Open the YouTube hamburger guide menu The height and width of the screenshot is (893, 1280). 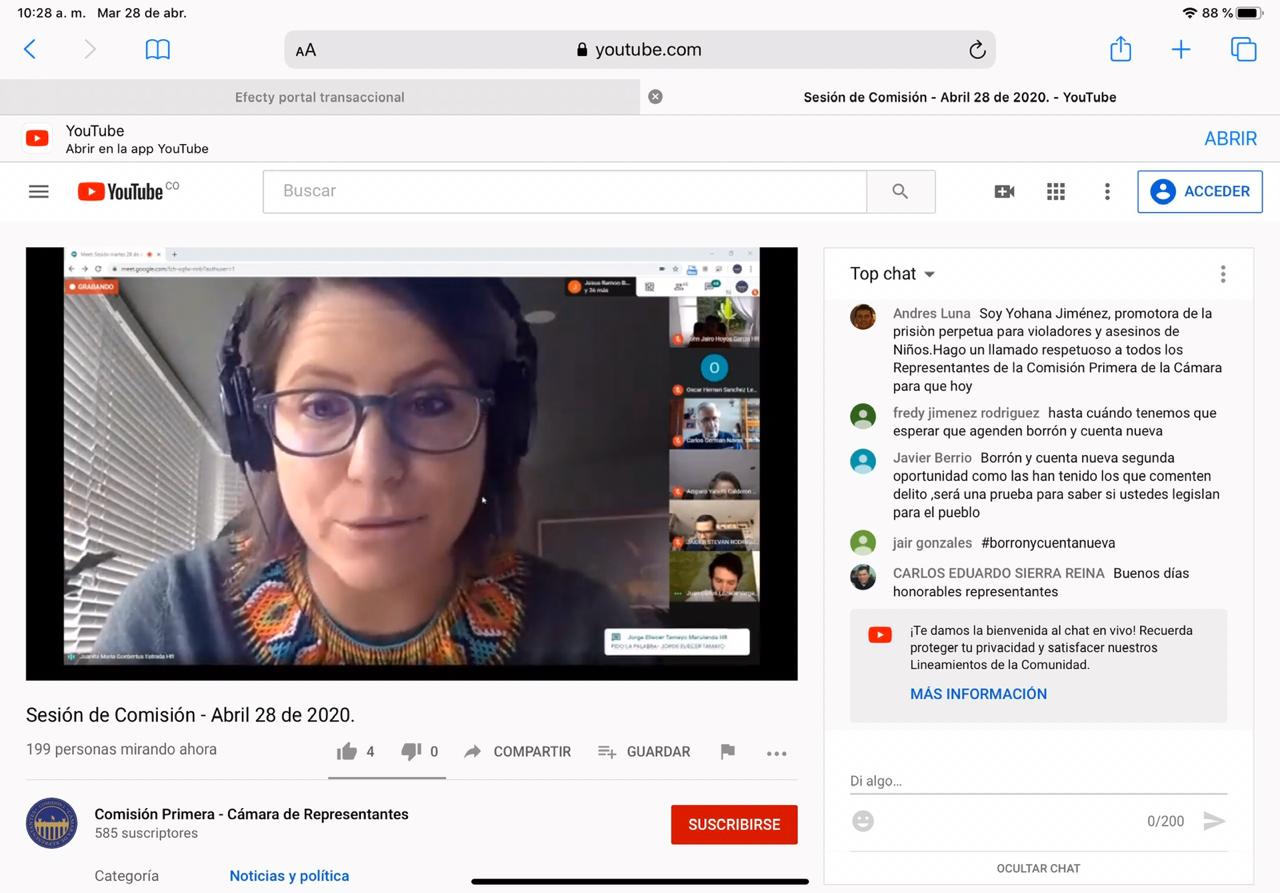(x=39, y=192)
